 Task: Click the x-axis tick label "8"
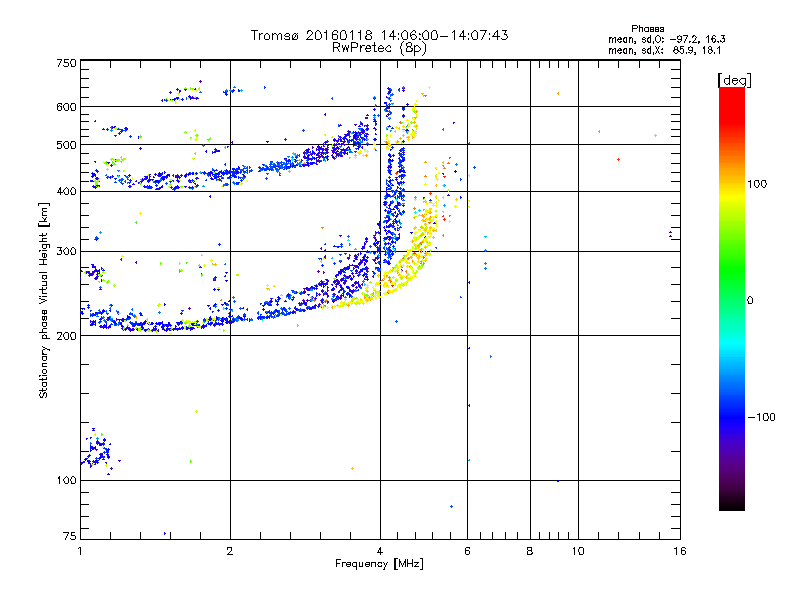coord(530,551)
